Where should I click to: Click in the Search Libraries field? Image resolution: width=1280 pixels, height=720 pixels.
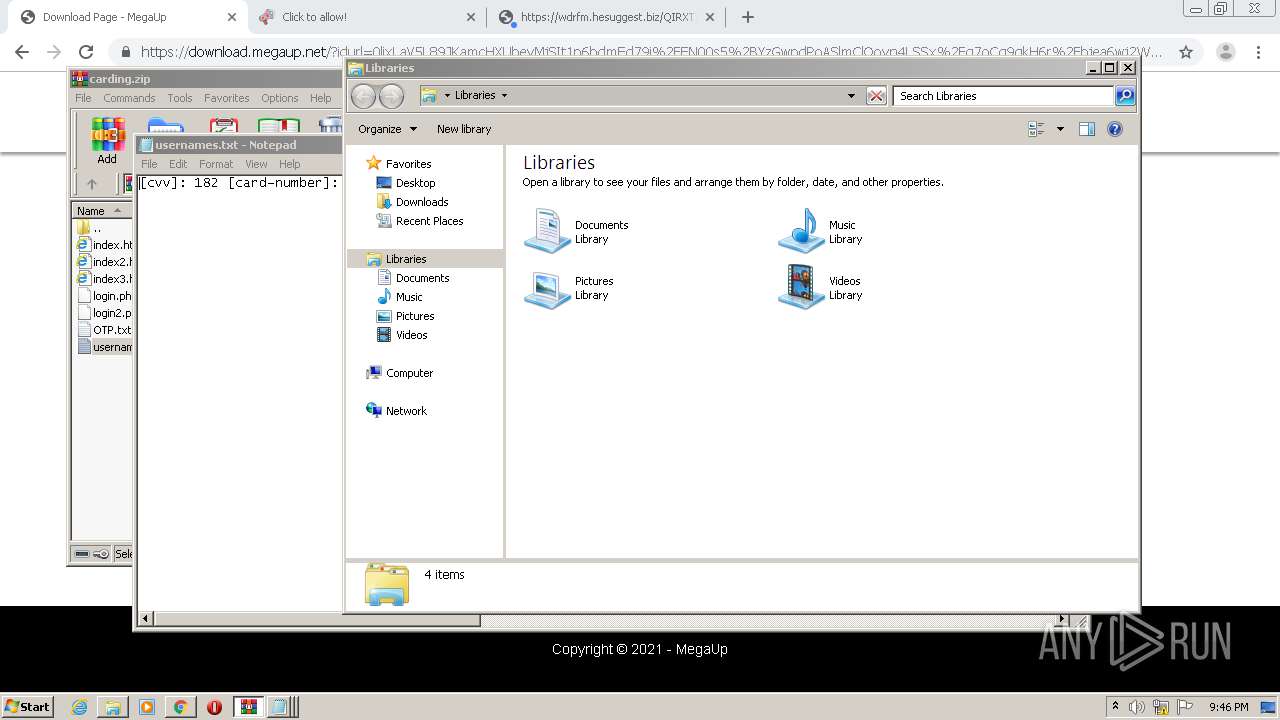click(1003, 96)
